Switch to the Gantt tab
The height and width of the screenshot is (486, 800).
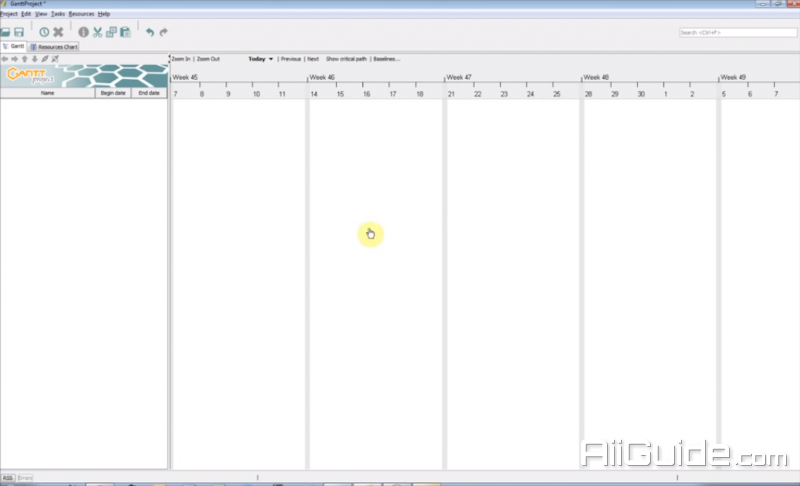pyautogui.click(x=14, y=46)
